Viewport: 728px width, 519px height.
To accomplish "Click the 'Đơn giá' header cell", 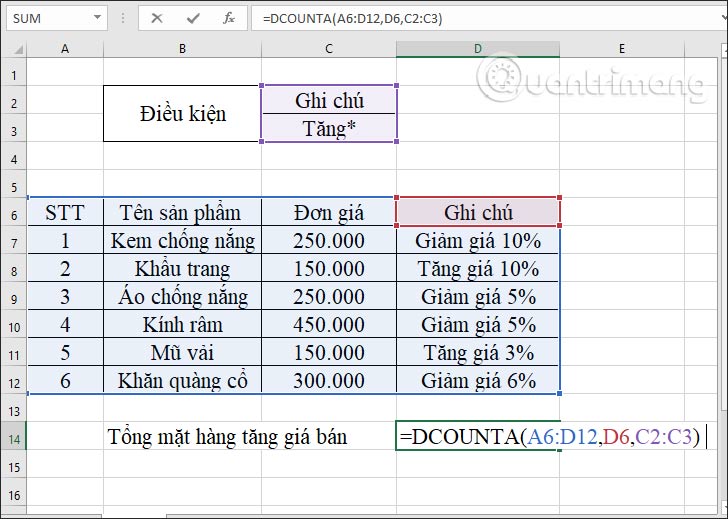I will click(329, 212).
